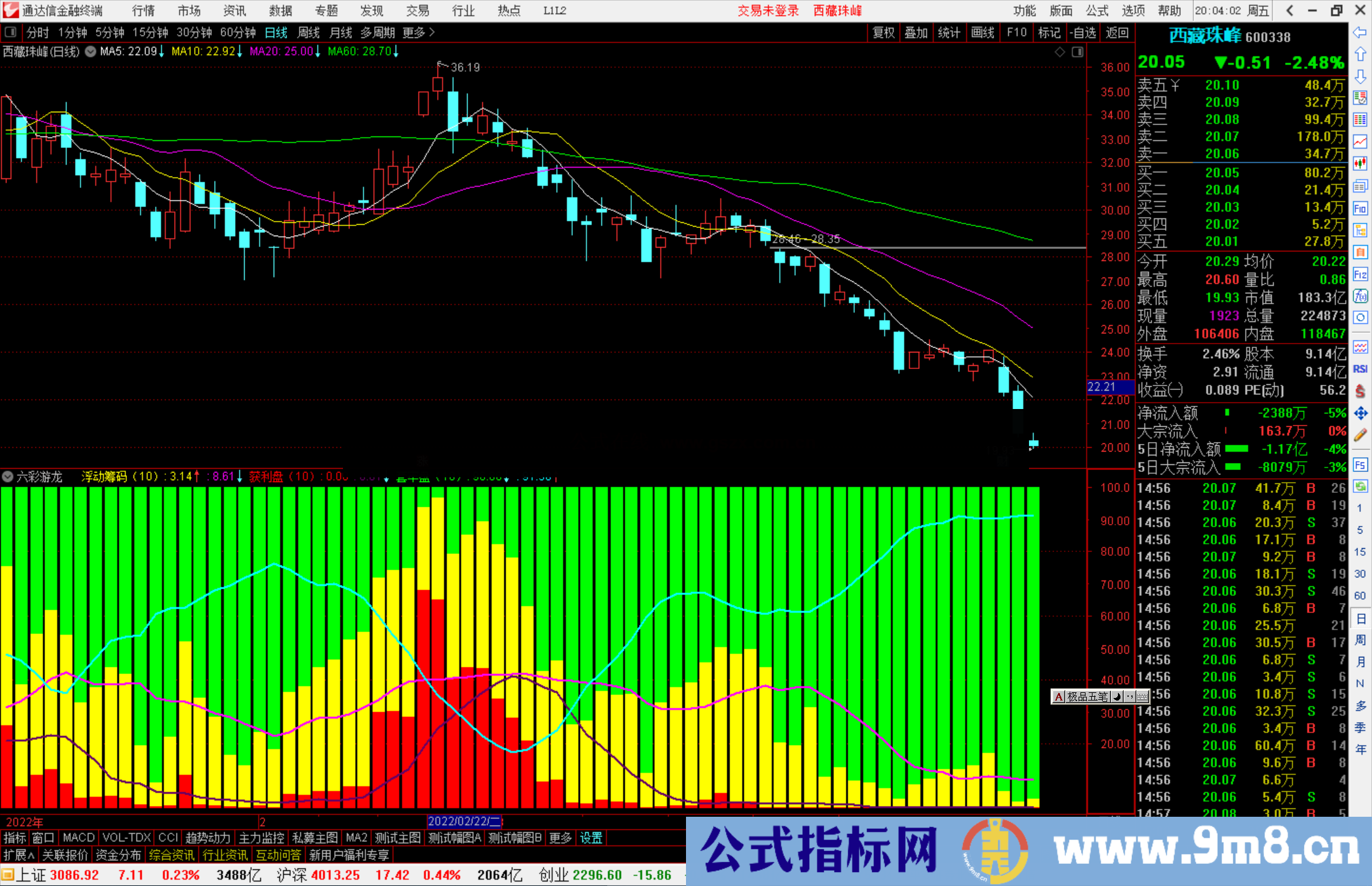Click the 复权 button above the chart
This screenshot has height=886, width=1372.
(x=883, y=32)
